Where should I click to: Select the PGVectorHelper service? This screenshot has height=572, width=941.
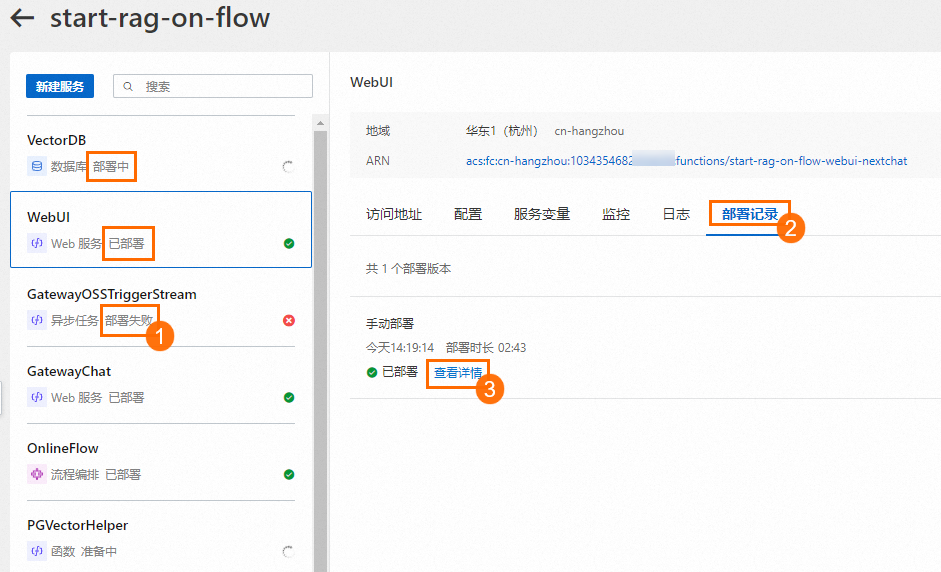click(161, 537)
